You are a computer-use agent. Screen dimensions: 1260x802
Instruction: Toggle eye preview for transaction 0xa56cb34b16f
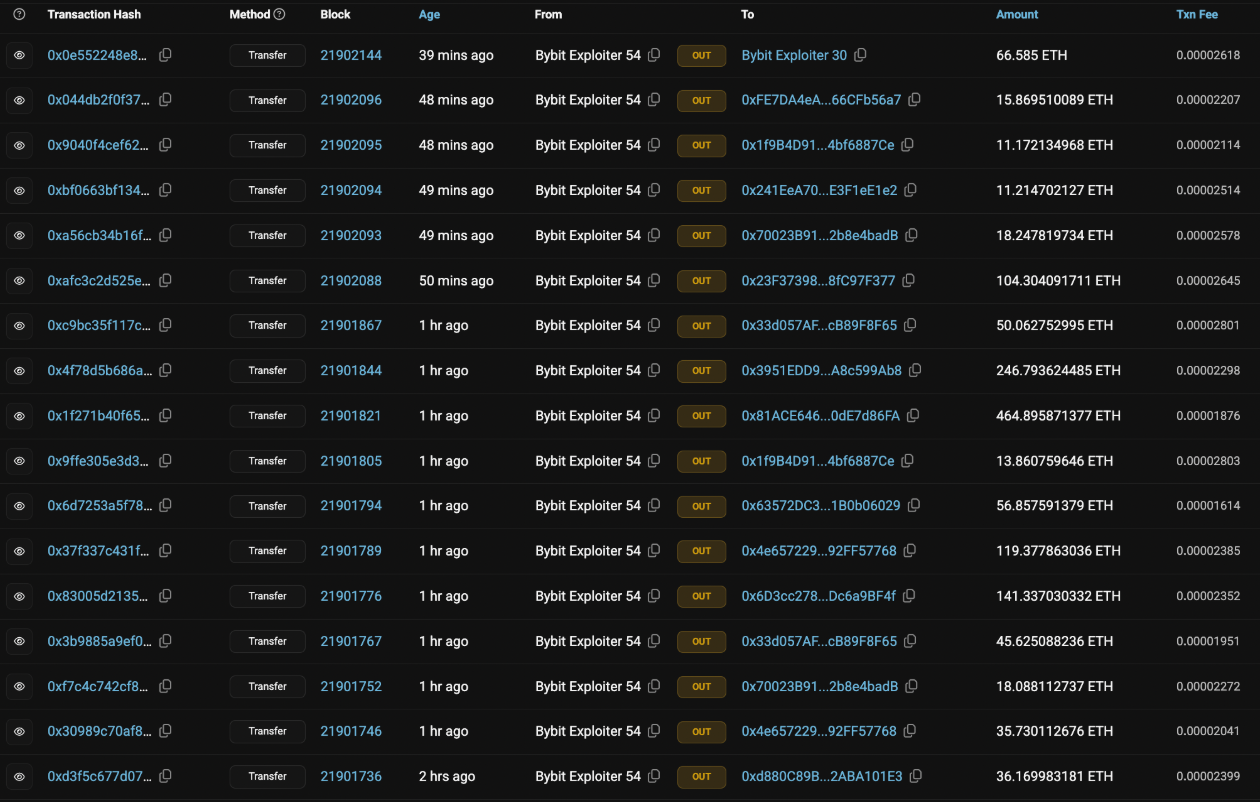[19, 235]
